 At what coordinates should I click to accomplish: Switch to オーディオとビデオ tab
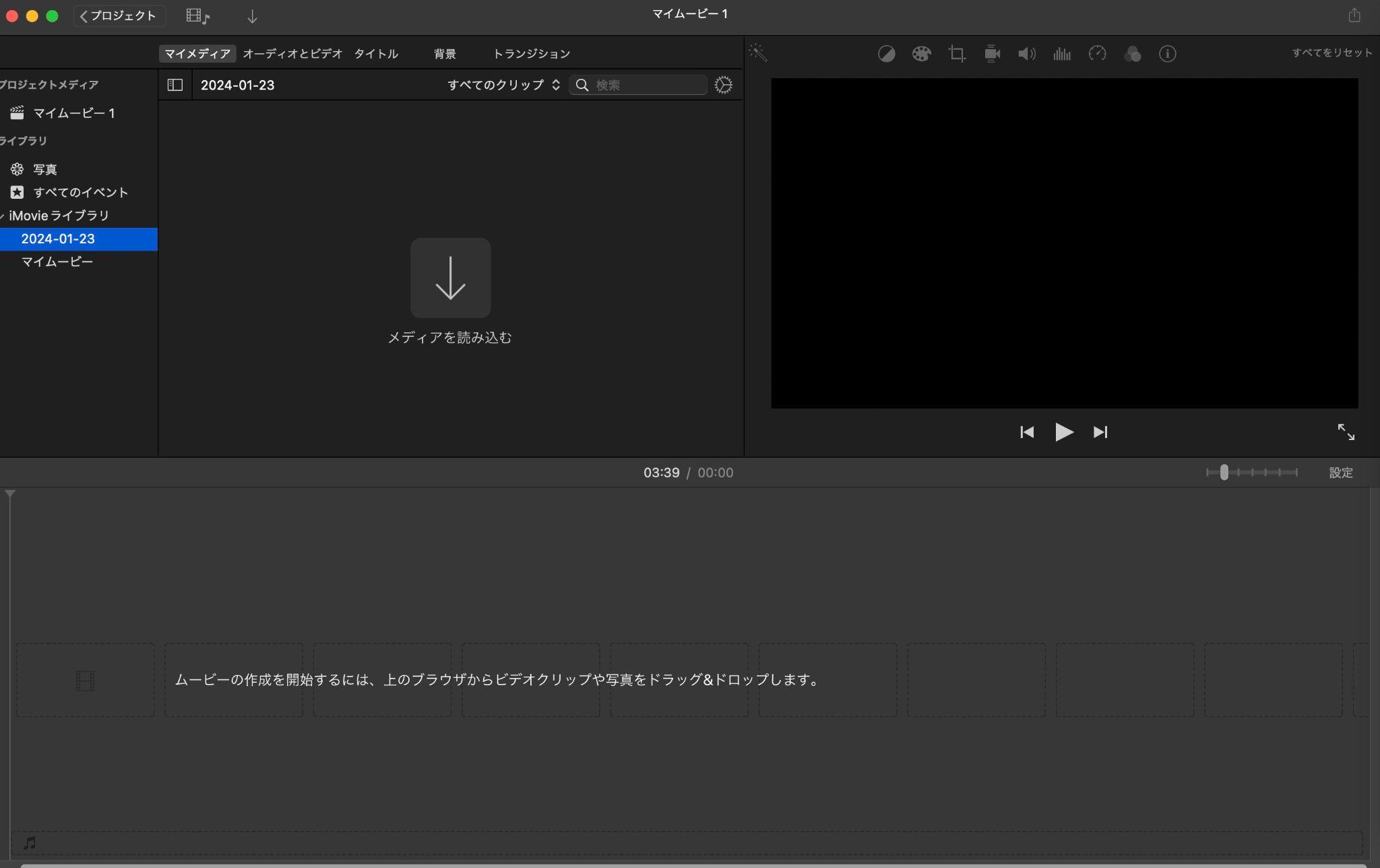[292, 53]
